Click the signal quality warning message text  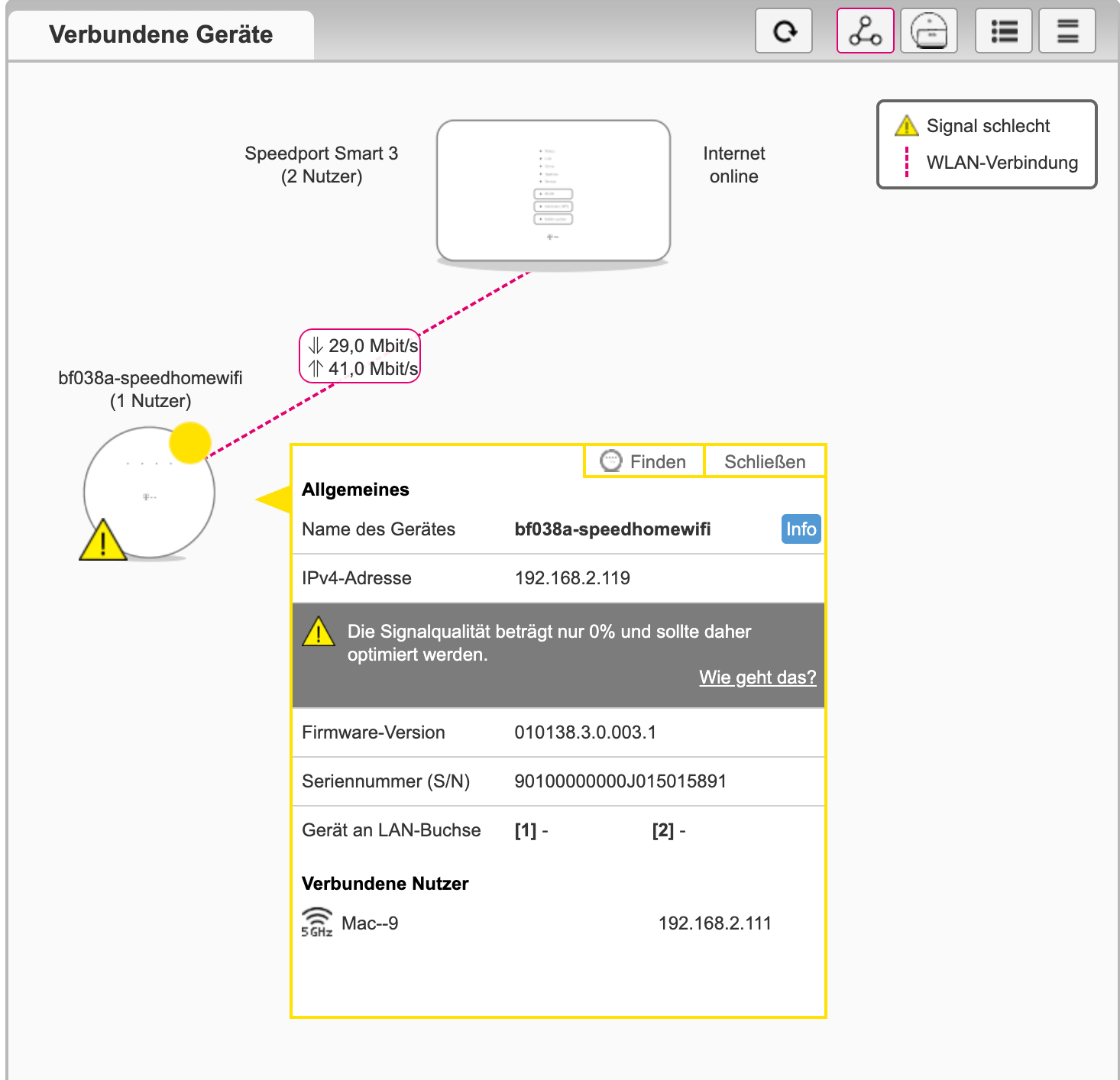click(x=549, y=643)
